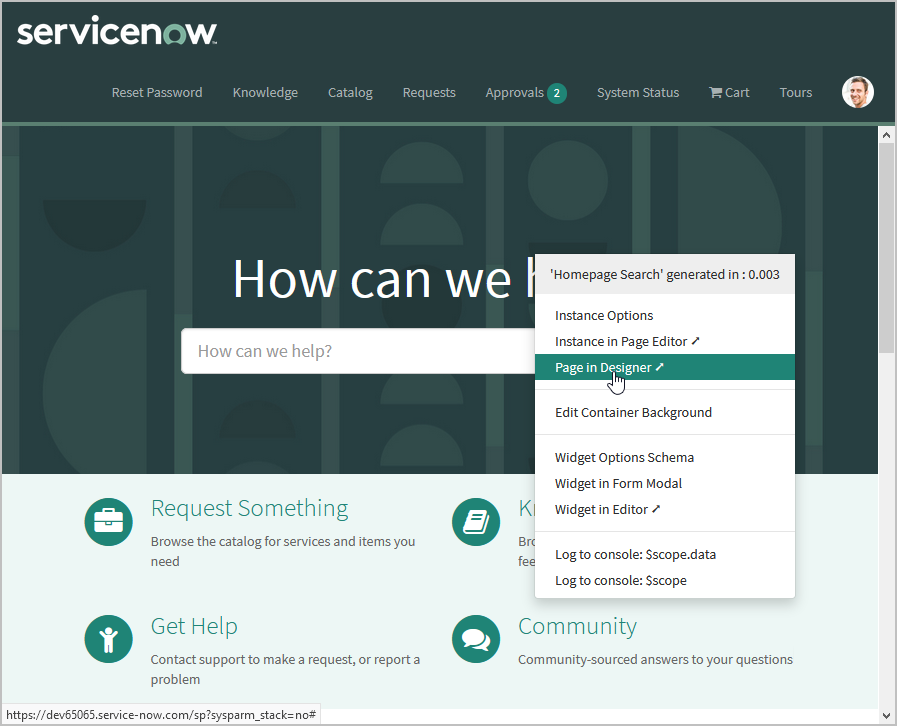Image resolution: width=897 pixels, height=726 pixels.
Task: Click the 'How can we help?' search field
Action: coord(355,351)
